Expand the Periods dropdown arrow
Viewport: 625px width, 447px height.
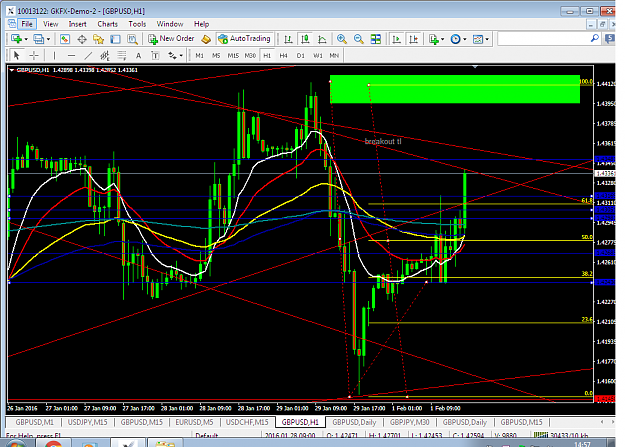point(465,39)
